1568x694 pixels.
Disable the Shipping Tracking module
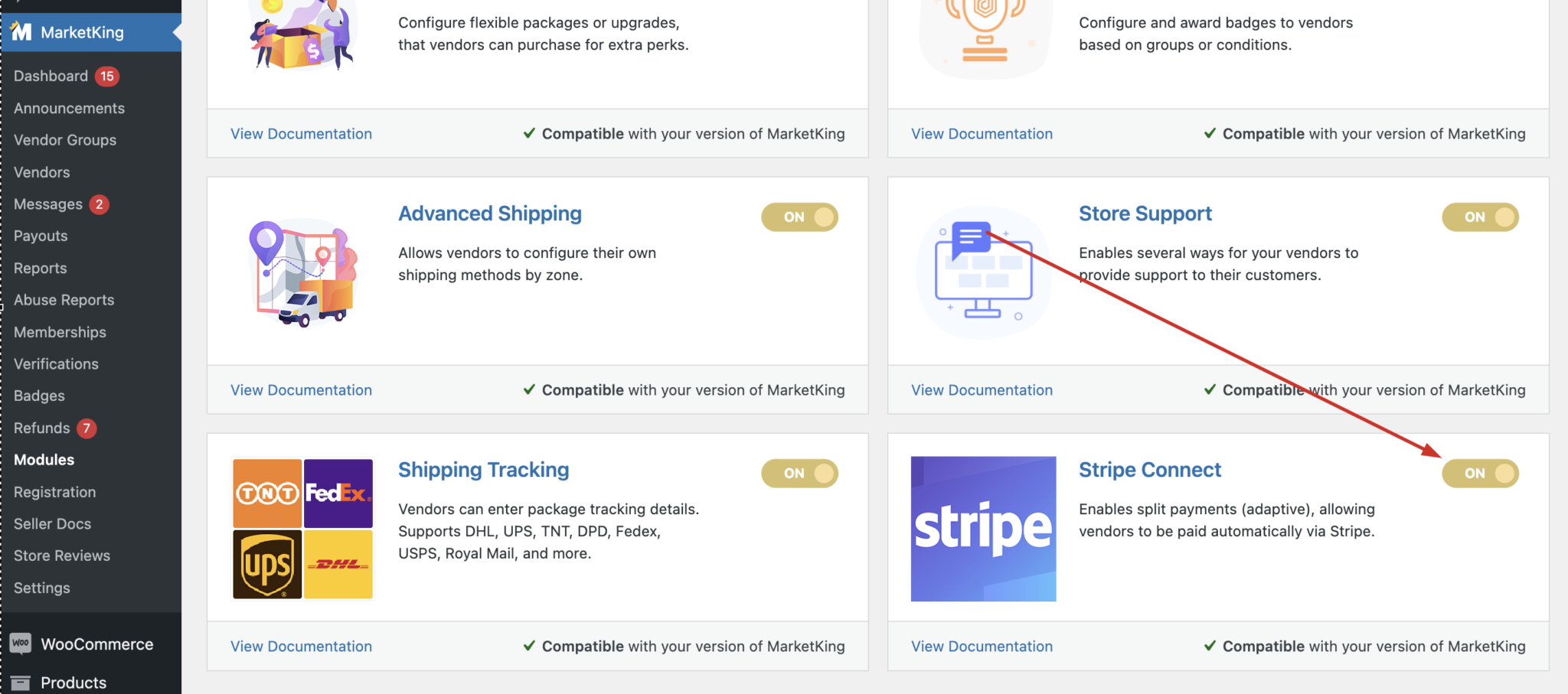[799, 473]
